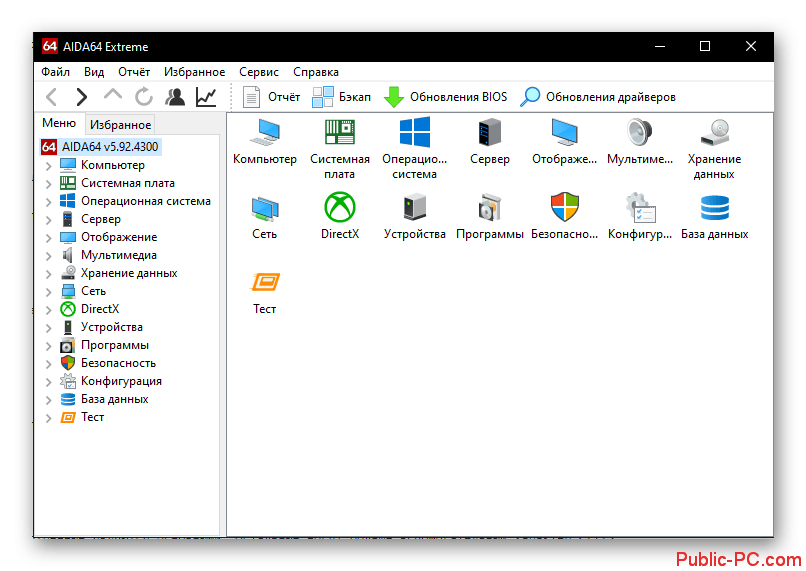Switch to the Избранное tab
The image size is (806, 571).
tap(120, 125)
